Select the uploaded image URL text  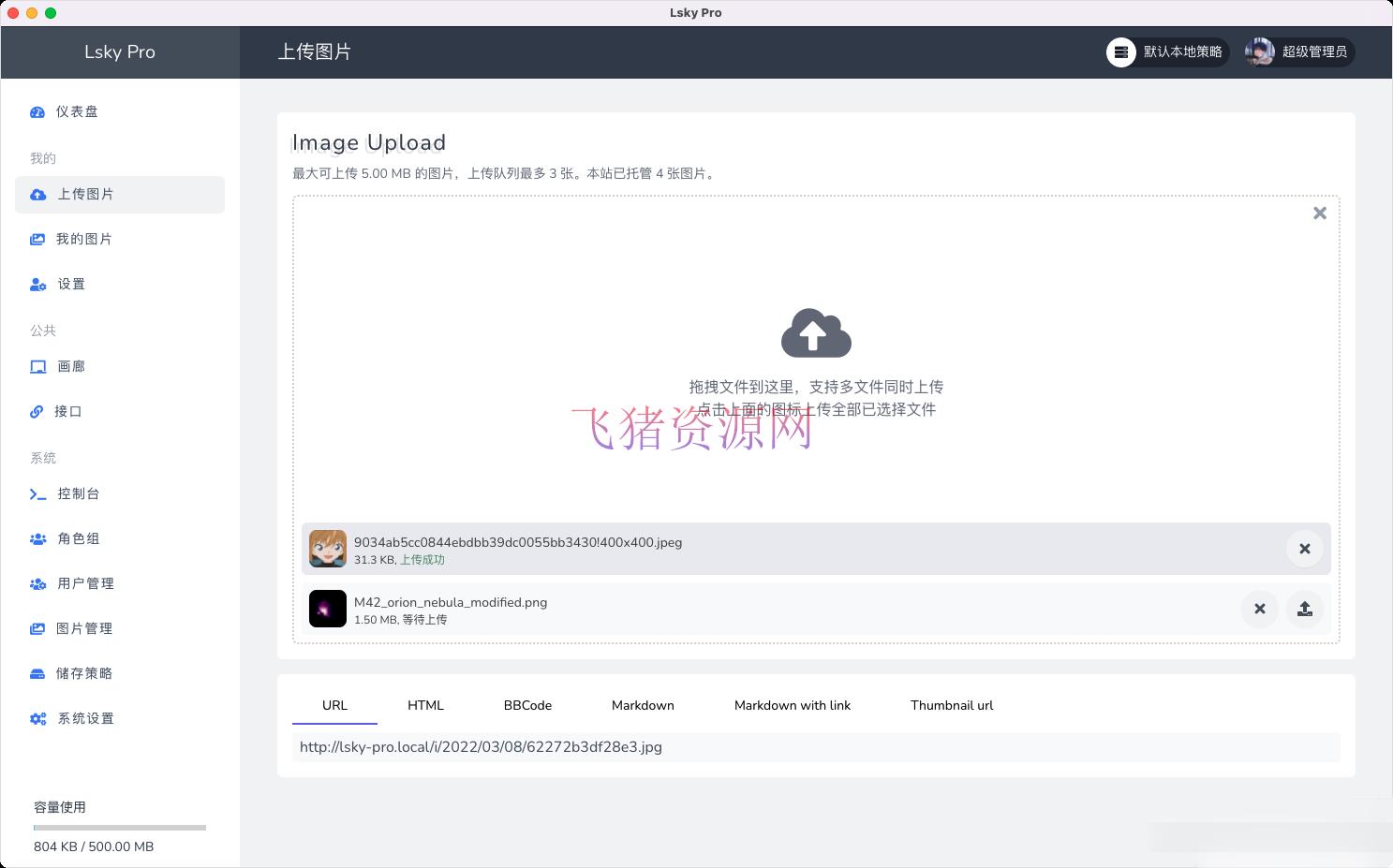tap(481, 747)
